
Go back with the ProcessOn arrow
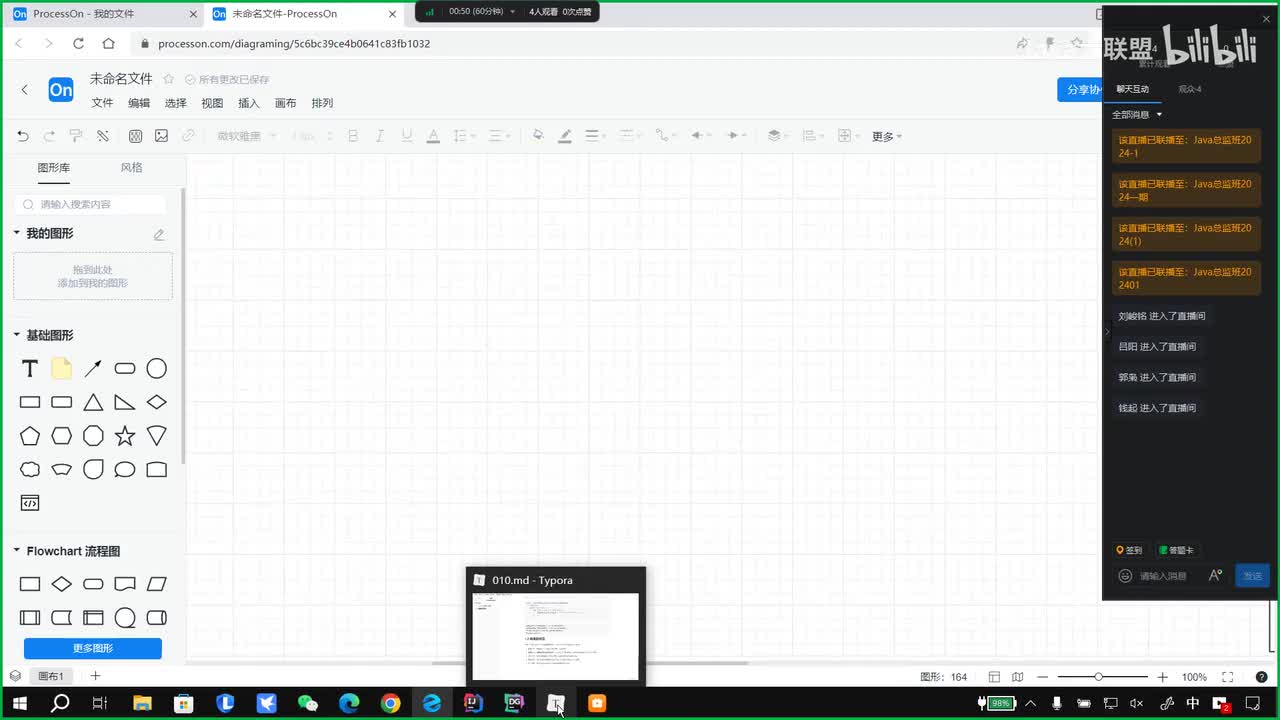click(x=25, y=90)
